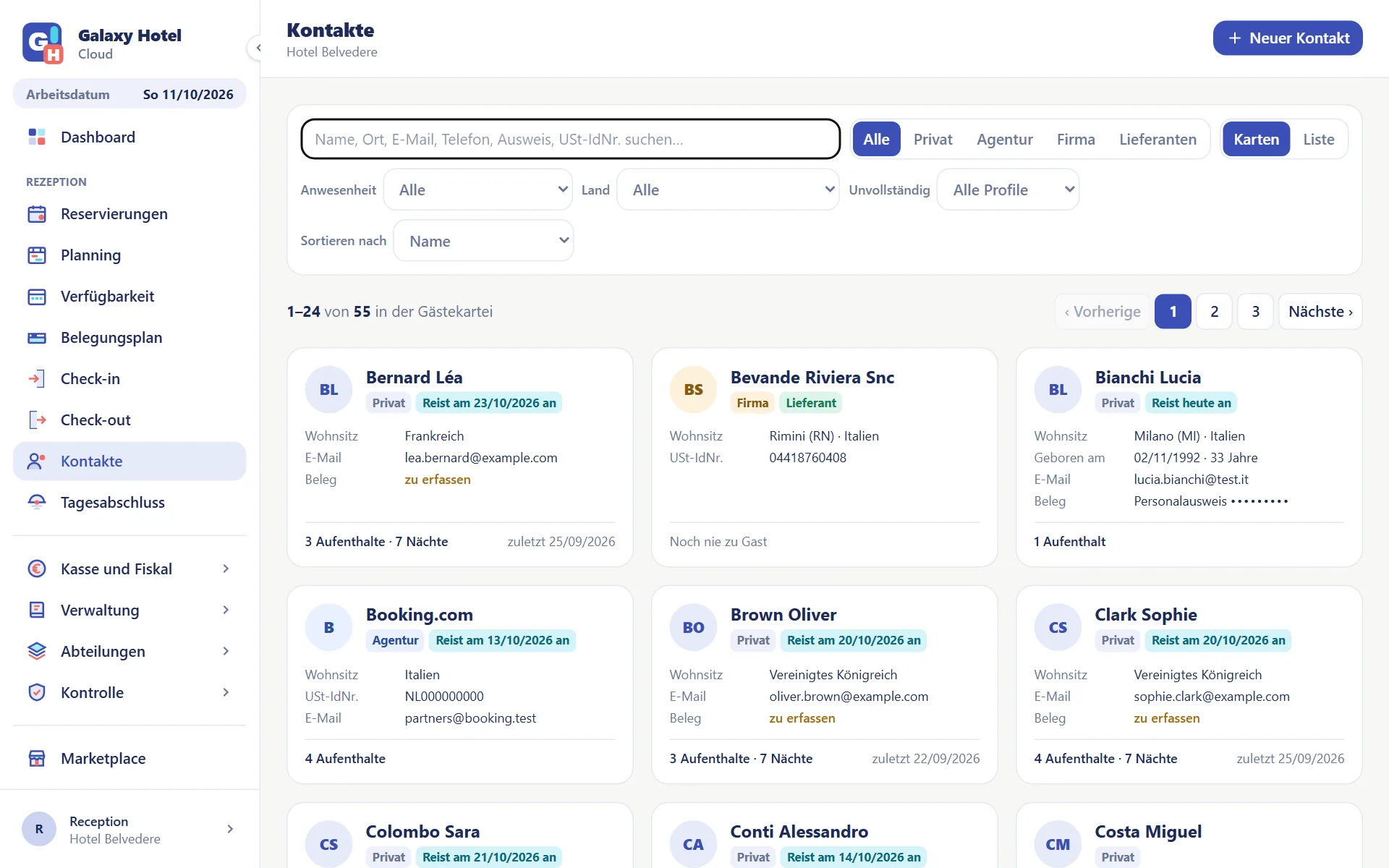The image size is (1389, 868).
Task: Click partners@booking.test email
Action: tap(470, 718)
